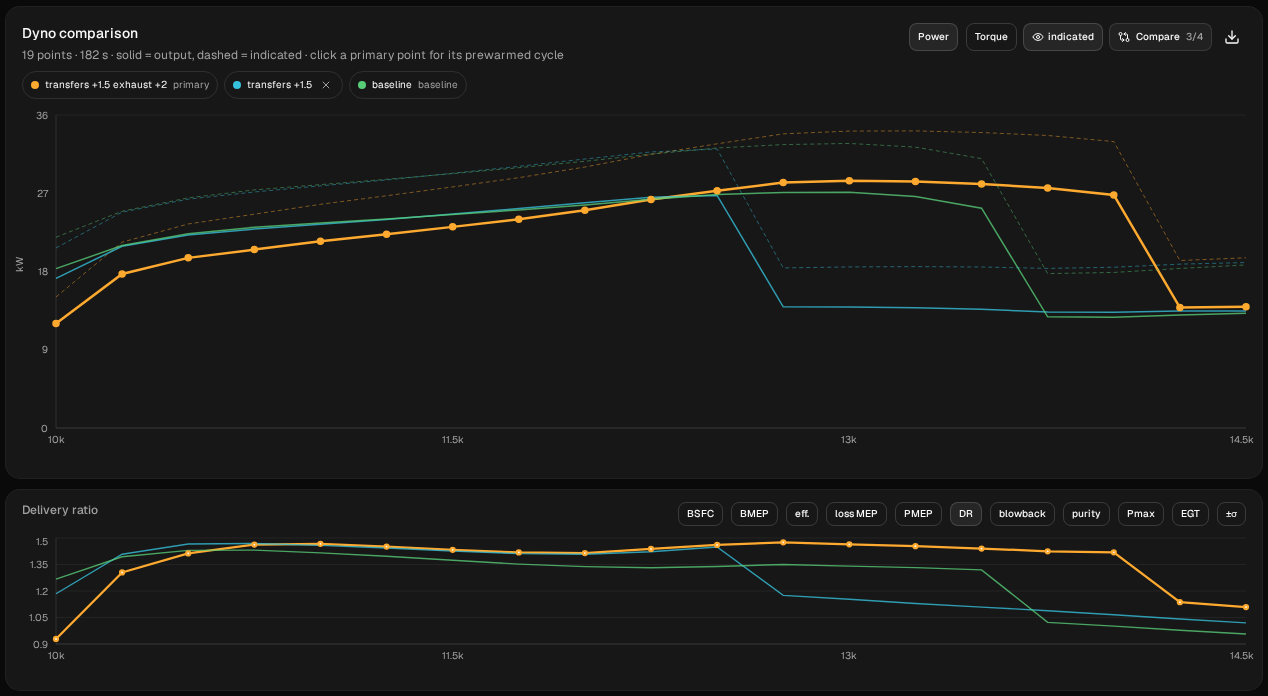The height and width of the screenshot is (696, 1268).
Task: Click the blue transfers +1.5 color dot
Action: coord(238,85)
